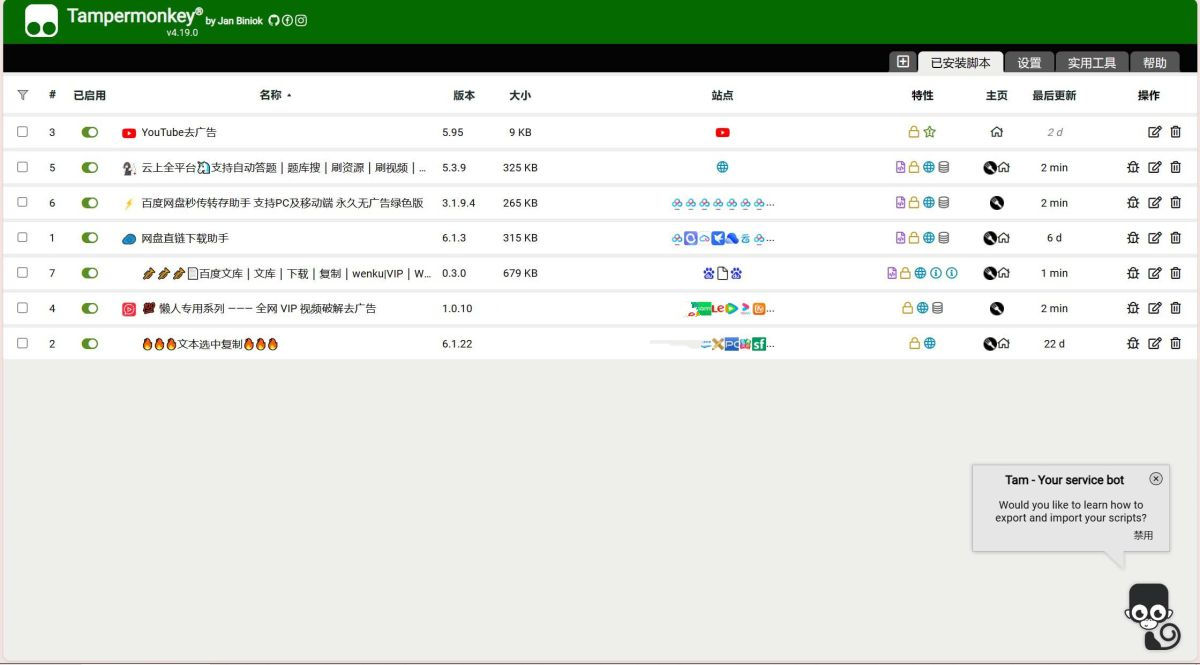Open homepage icon for YouTube去广告
This screenshot has width=1200, height=665.
click(x=996, y=132)
